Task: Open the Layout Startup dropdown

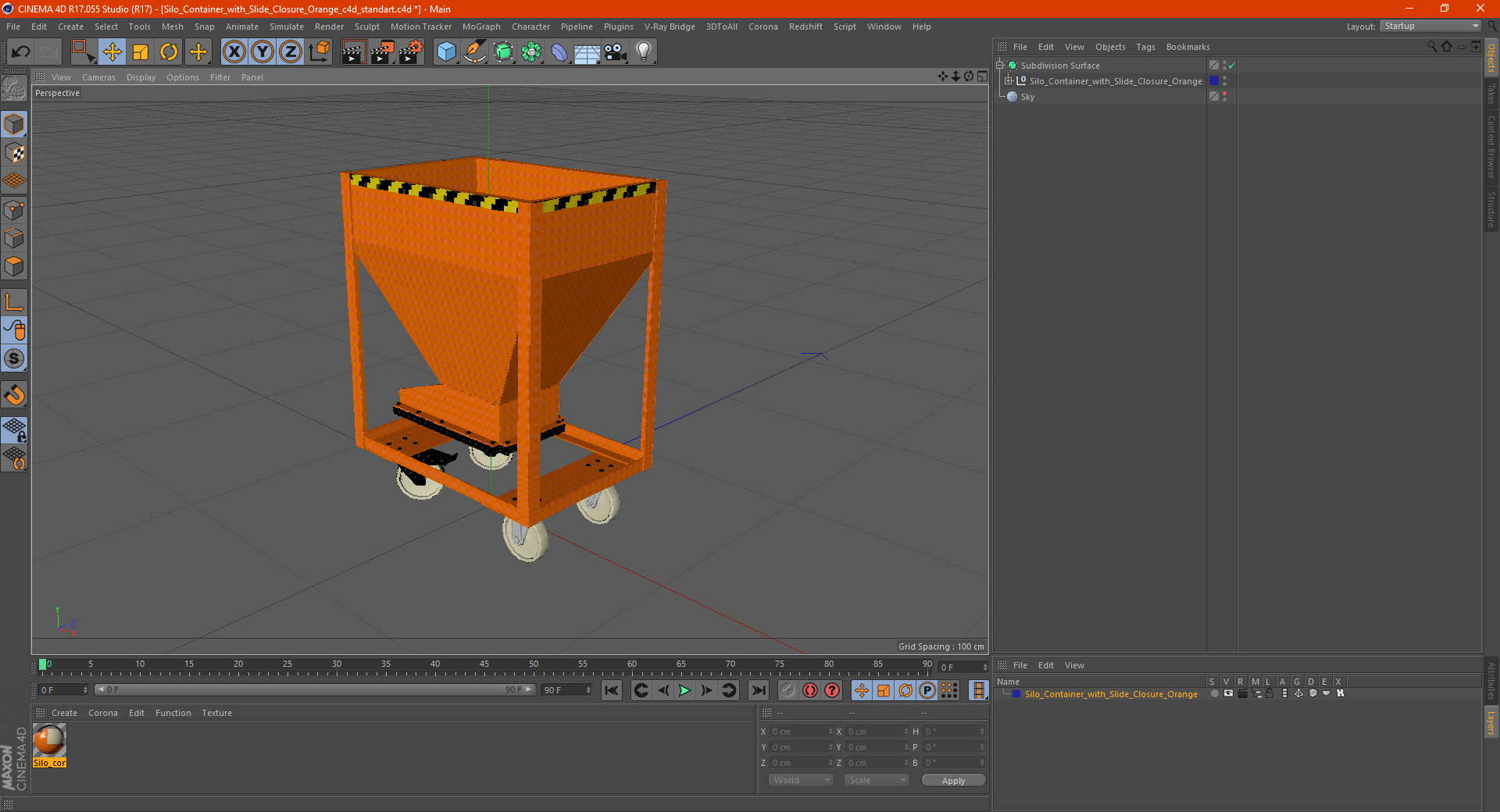Action: point(1430,26)
